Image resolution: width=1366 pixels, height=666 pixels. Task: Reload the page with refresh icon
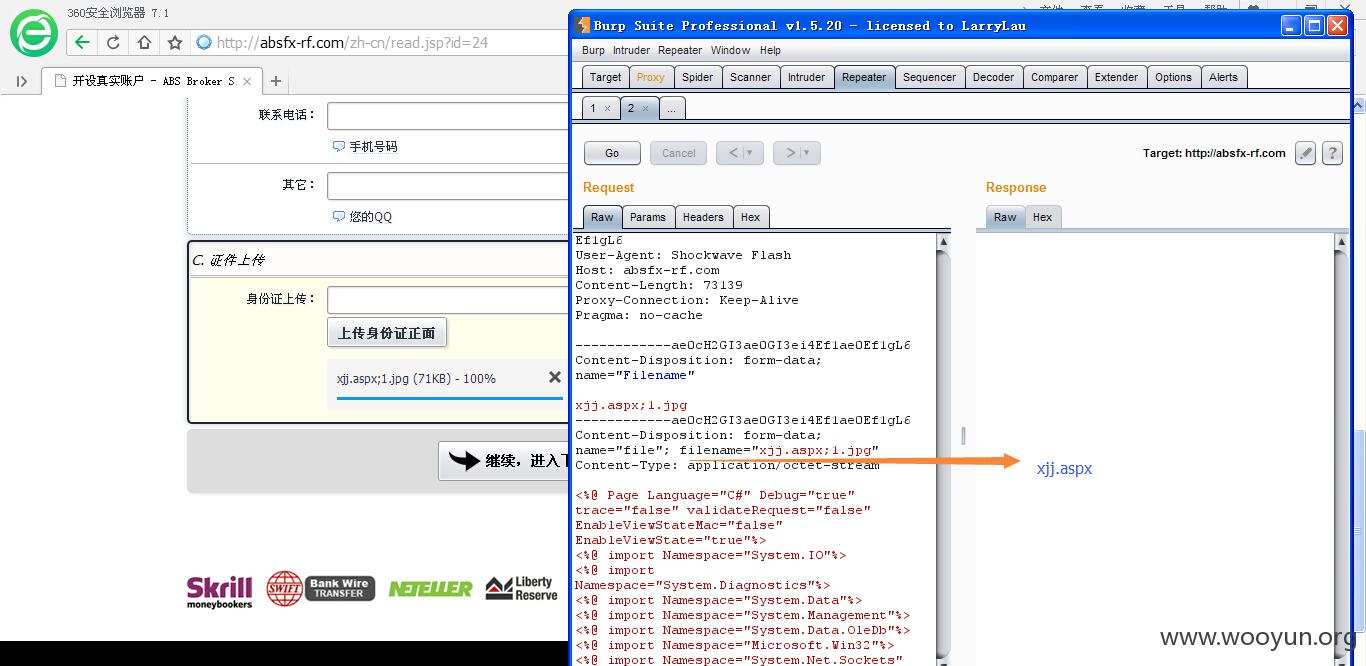113,42
